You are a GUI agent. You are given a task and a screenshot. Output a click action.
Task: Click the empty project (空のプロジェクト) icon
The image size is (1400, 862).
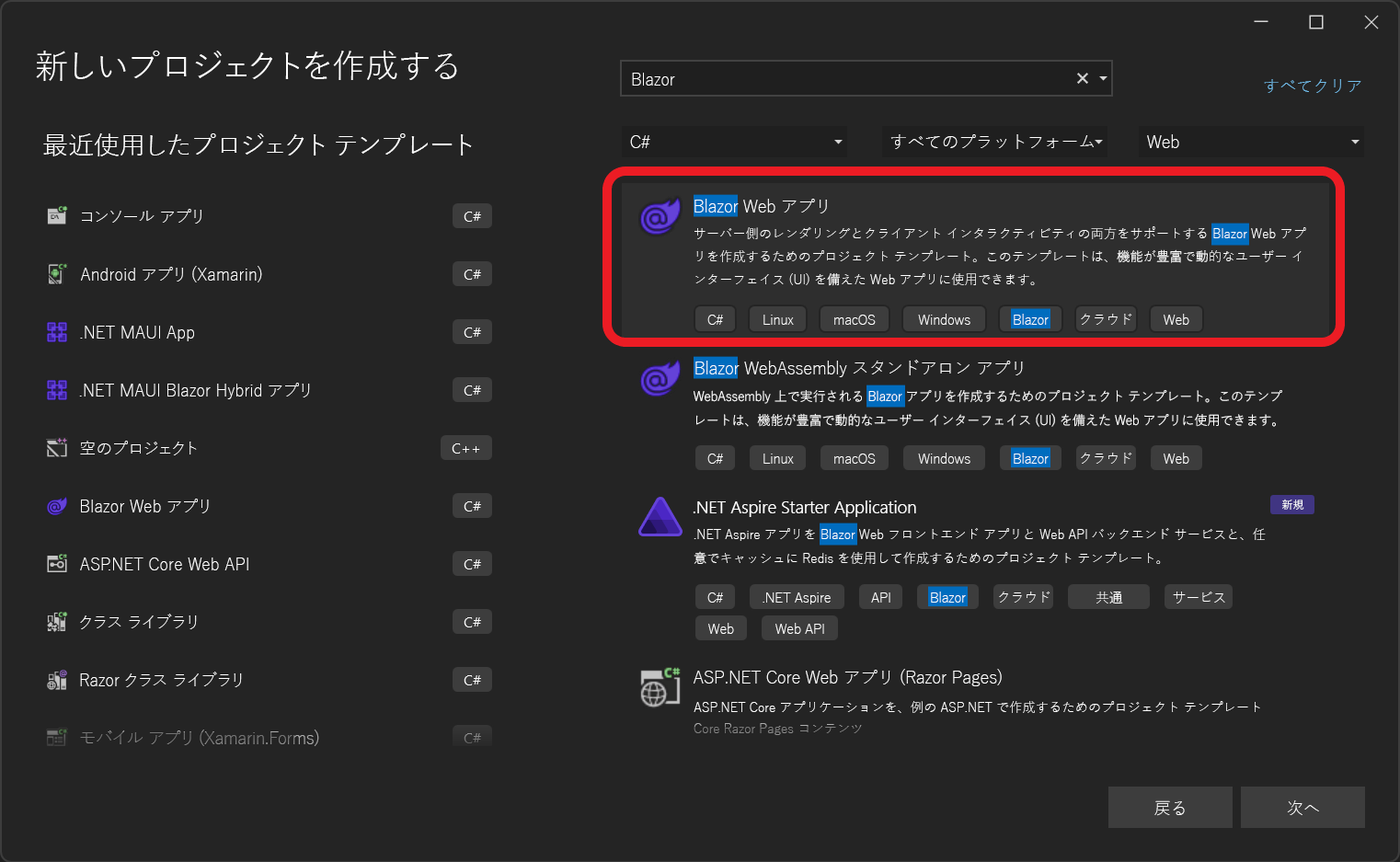(x=57, y=448)
